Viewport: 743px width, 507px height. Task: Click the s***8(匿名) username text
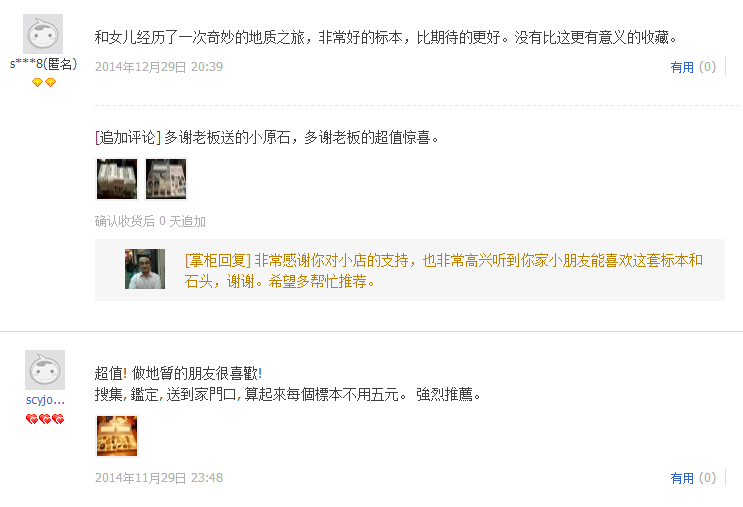[x=44, y=64]
